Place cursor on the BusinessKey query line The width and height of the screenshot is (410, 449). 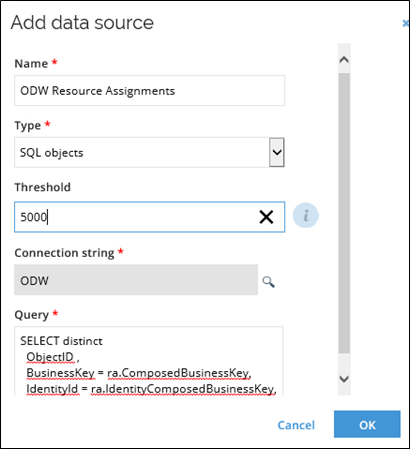tap(139, 373)
